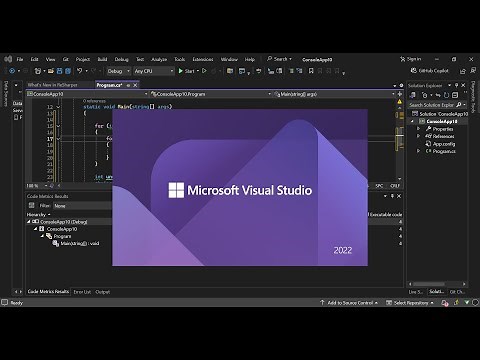Screen dimensions: 480x360
Task: Click the split editor plus icon
Action: click(400, 94)
